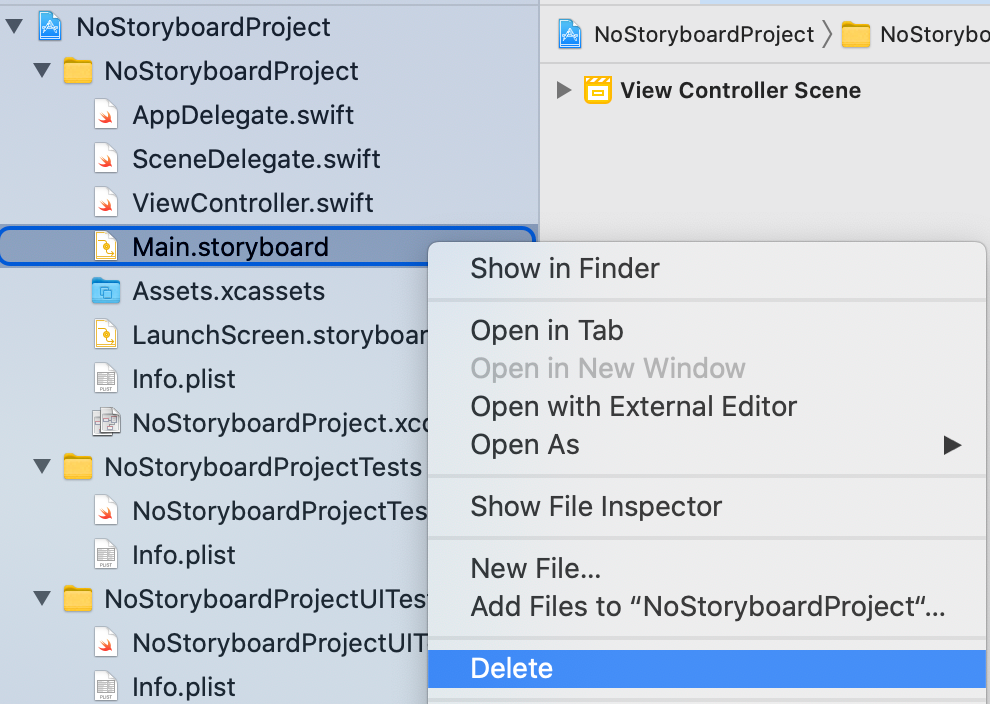990x704 pixels.
Task: Click the NoStoryboardProject.xcodeproj project icon
Action: (106, 422)
